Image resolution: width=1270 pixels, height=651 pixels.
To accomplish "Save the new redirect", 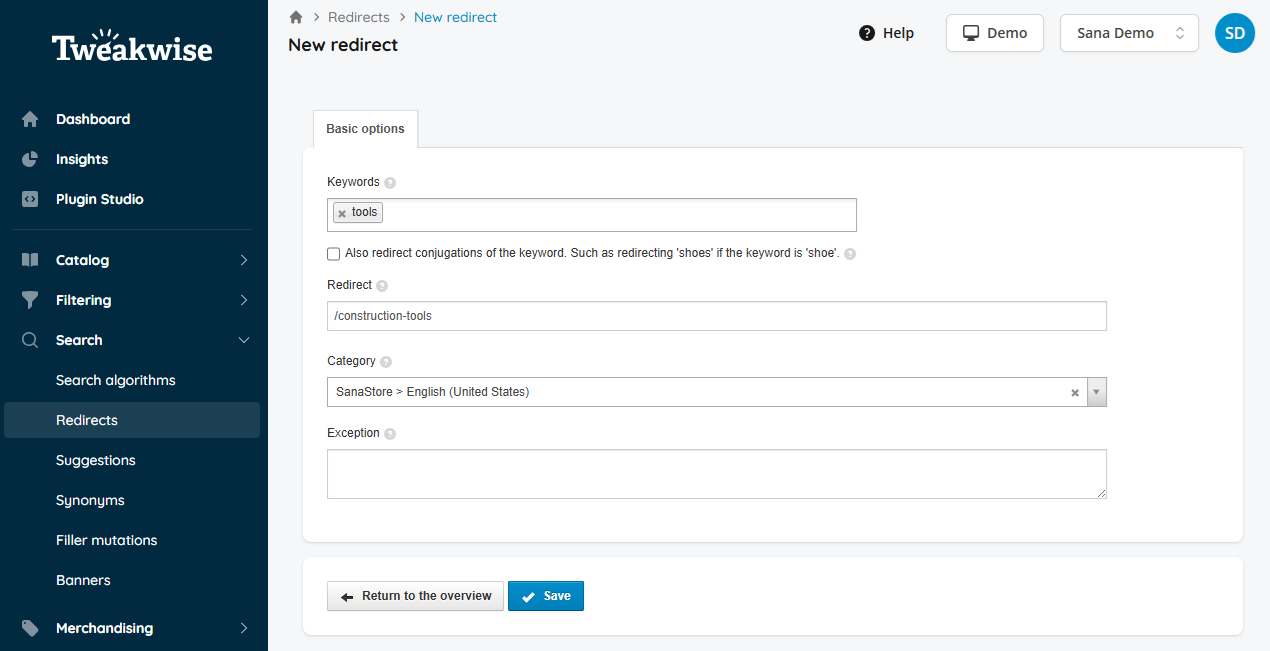I will click(x=546, y=596).
